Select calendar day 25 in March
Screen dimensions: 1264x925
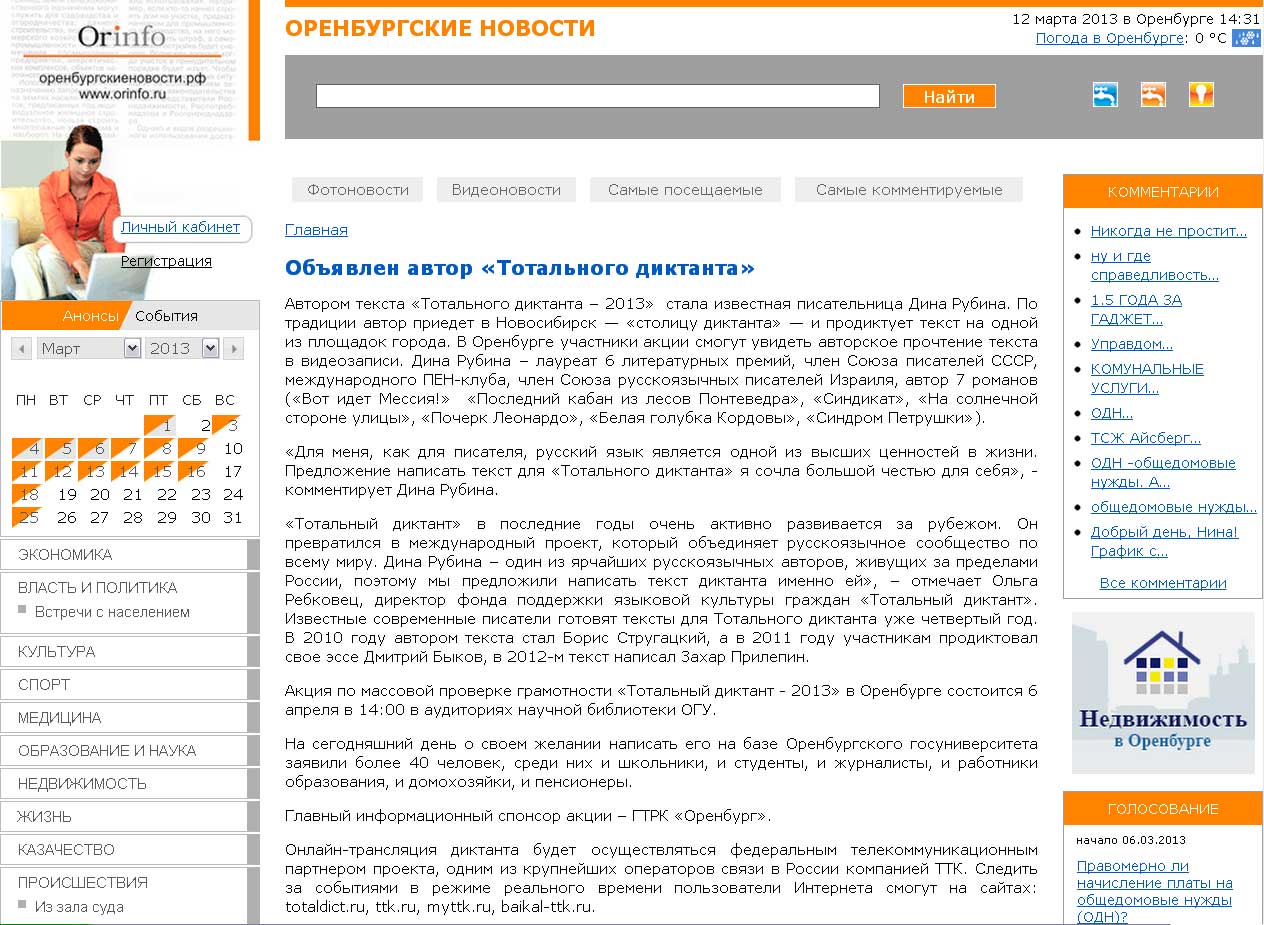[x=27, y=518]
